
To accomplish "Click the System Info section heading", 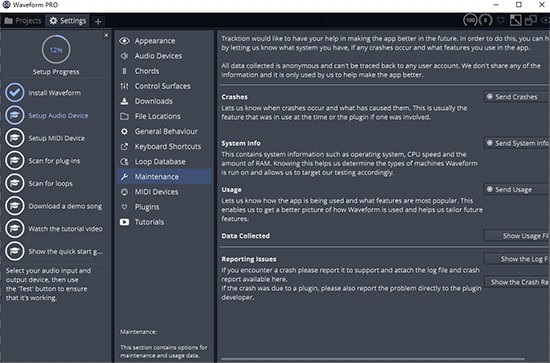I will 241,143.
